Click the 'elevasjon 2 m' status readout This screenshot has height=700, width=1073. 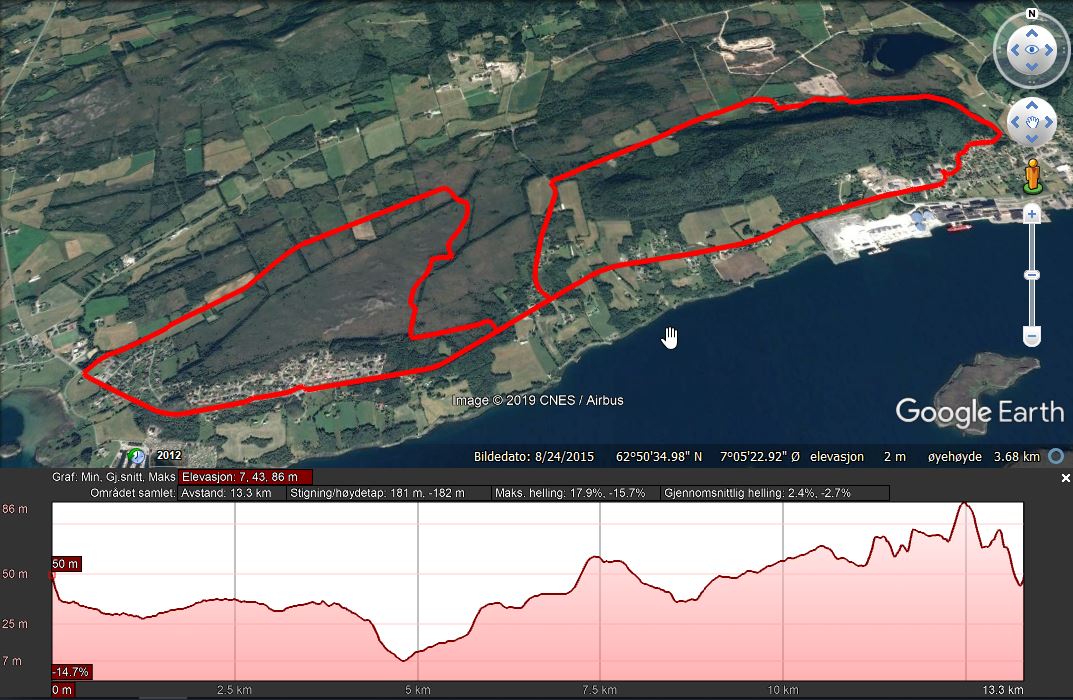coord(858,456)
